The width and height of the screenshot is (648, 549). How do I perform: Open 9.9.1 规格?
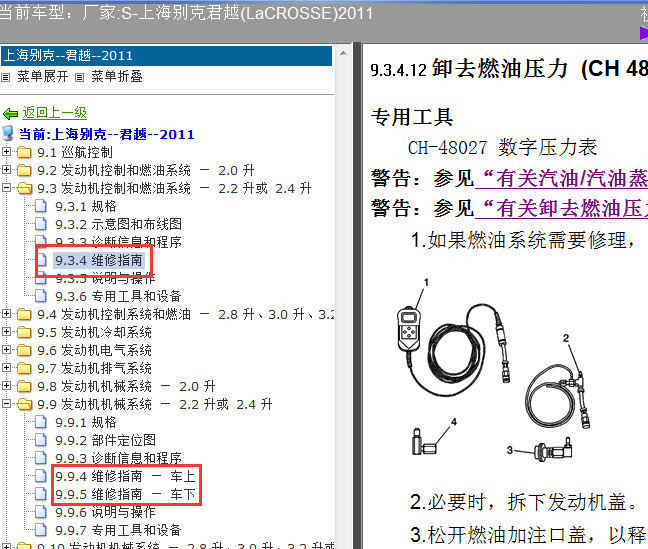click(86, 422)
